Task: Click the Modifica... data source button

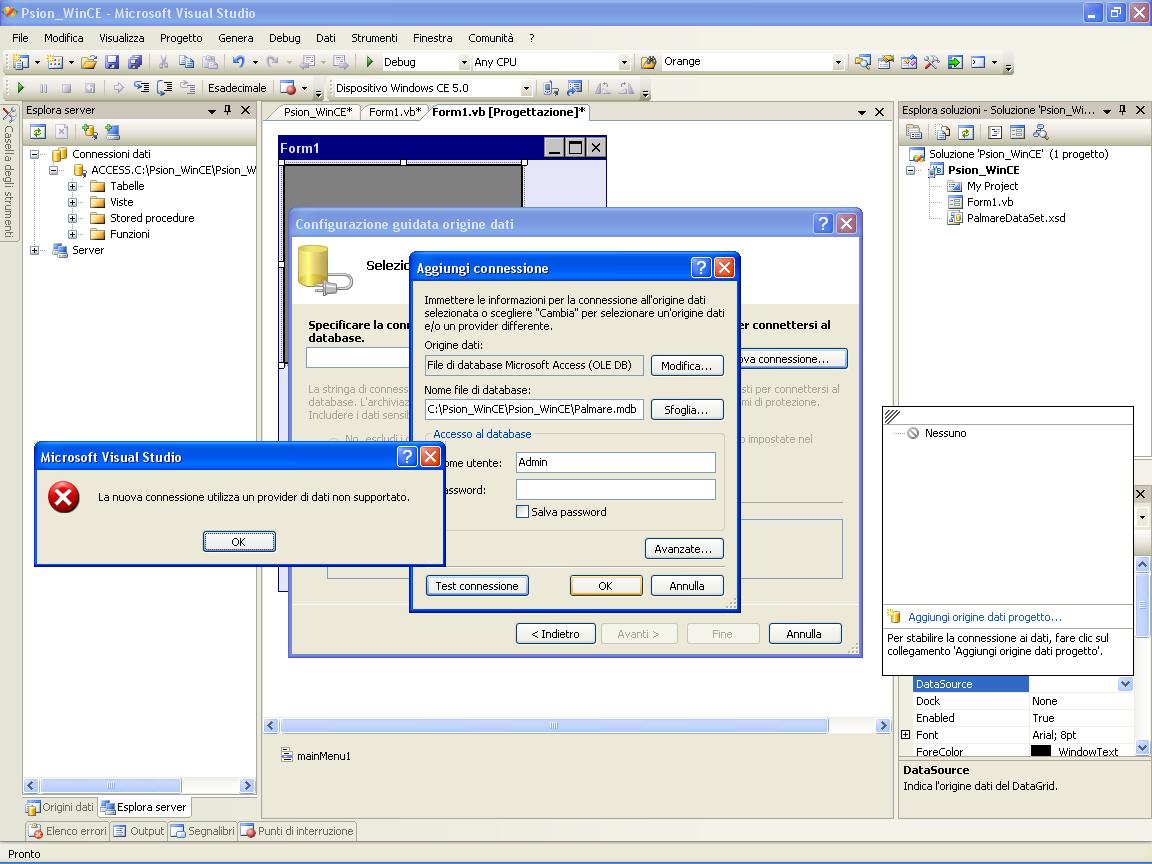Action: pos(686,365)
